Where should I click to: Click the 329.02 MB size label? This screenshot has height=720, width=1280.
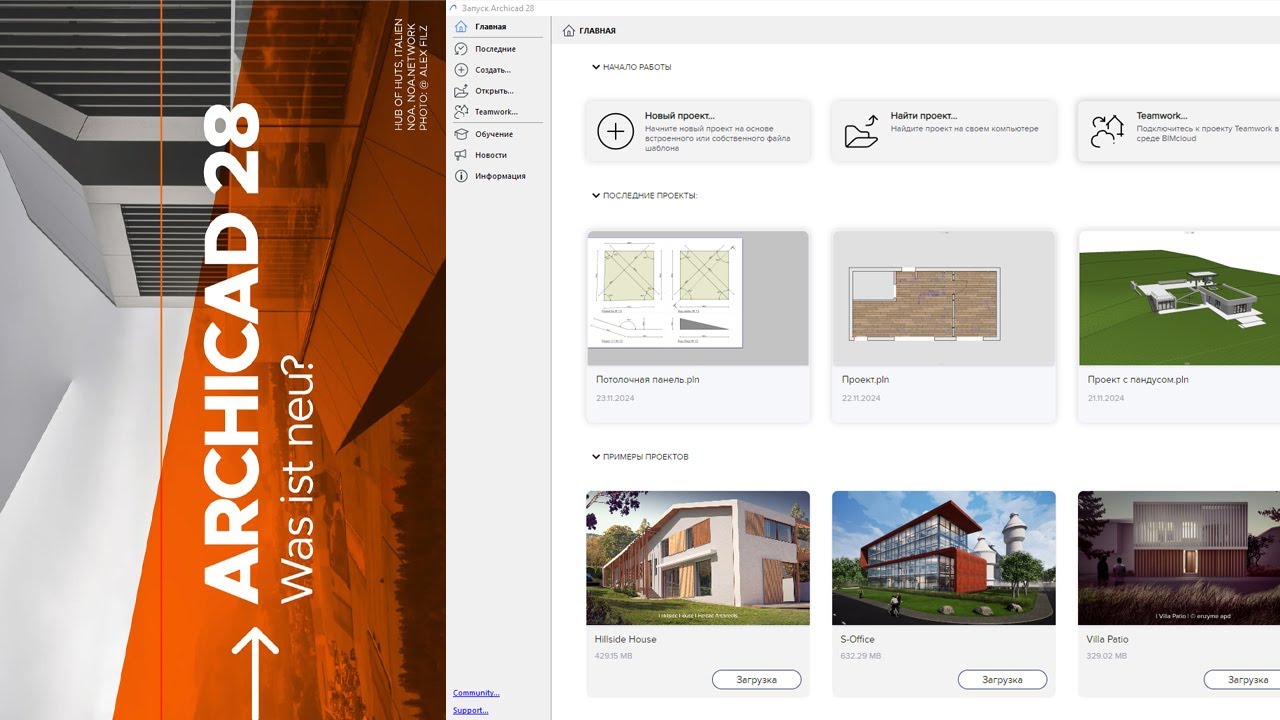click(1107, 657)
